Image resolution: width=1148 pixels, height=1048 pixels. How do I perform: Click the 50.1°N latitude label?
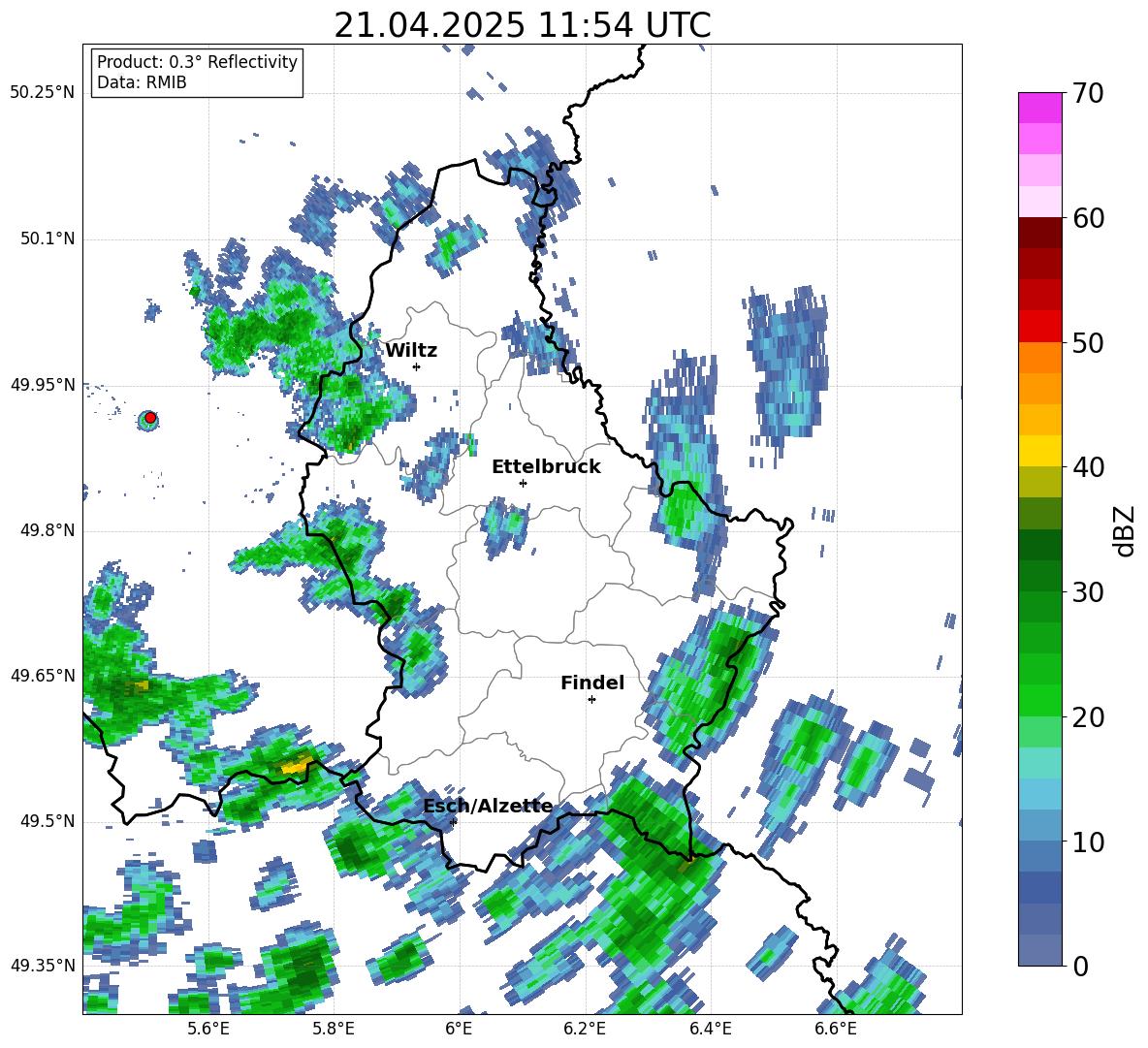pos(48,238)
